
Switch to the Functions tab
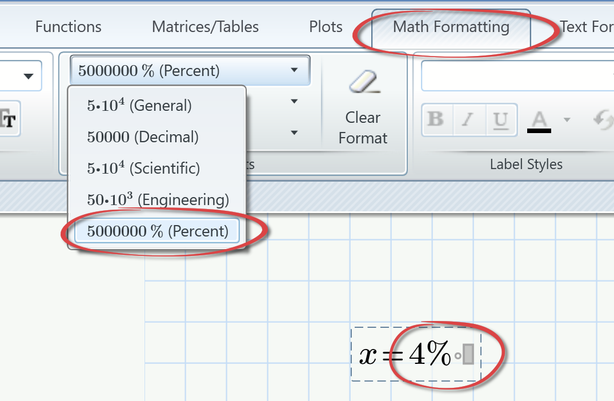68,27
